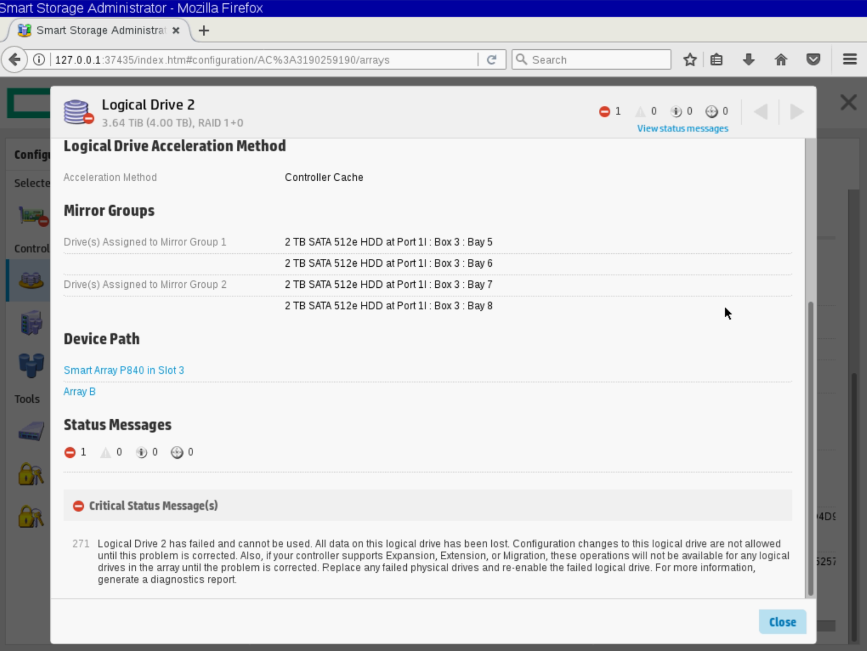
Task: Click the informational count icon in the header
Action: coord(676,112)
